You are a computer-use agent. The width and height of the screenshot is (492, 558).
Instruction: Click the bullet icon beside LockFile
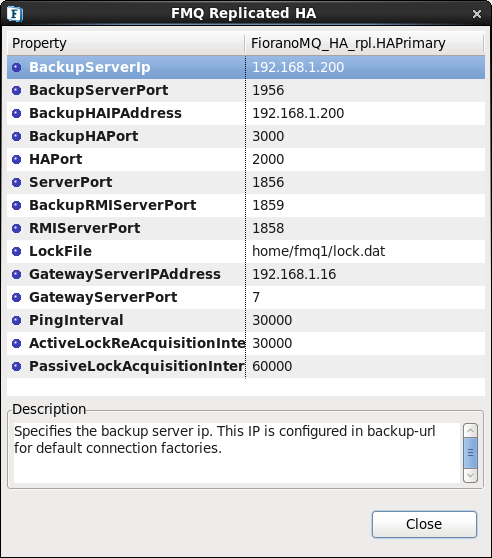[x=17, y=251]
